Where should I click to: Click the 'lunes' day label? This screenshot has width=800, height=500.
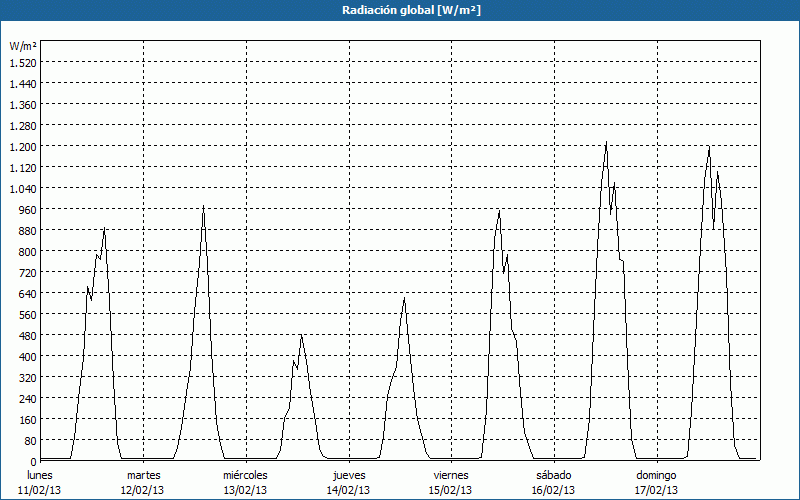40,475
